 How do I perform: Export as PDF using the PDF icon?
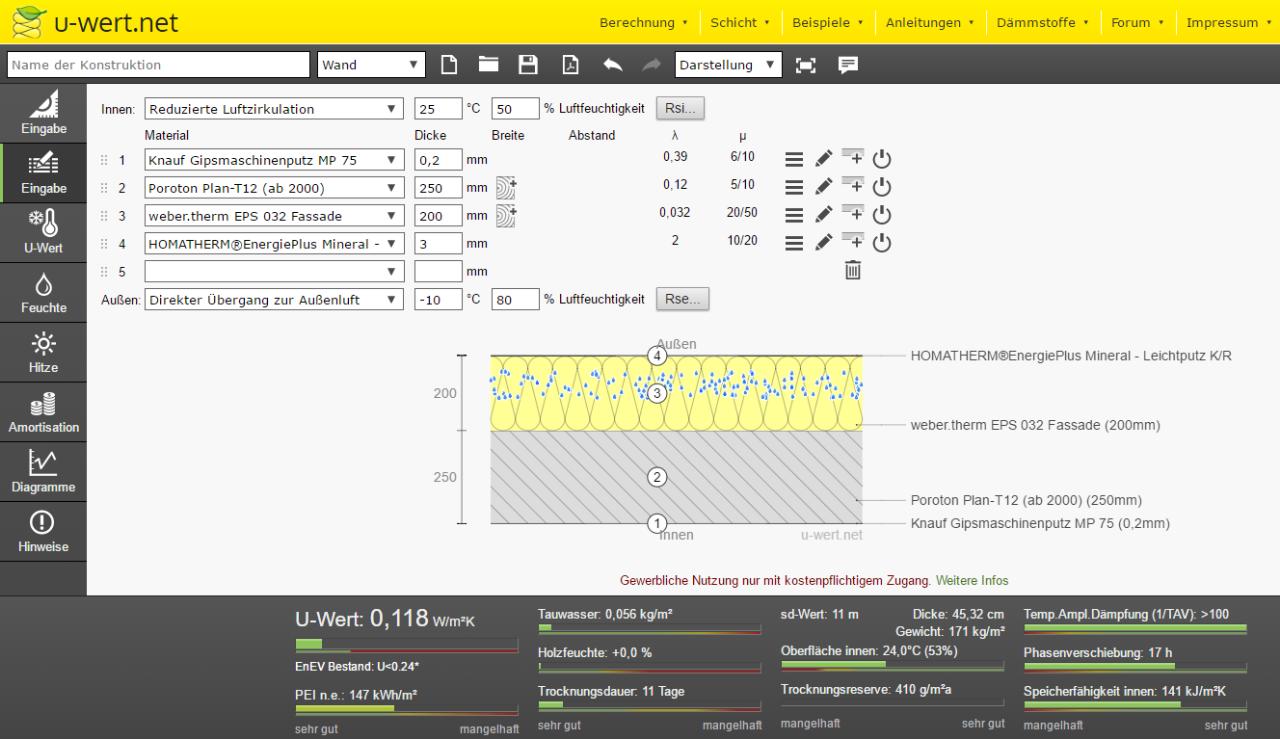pyautogui.click(x=569, y=65)
